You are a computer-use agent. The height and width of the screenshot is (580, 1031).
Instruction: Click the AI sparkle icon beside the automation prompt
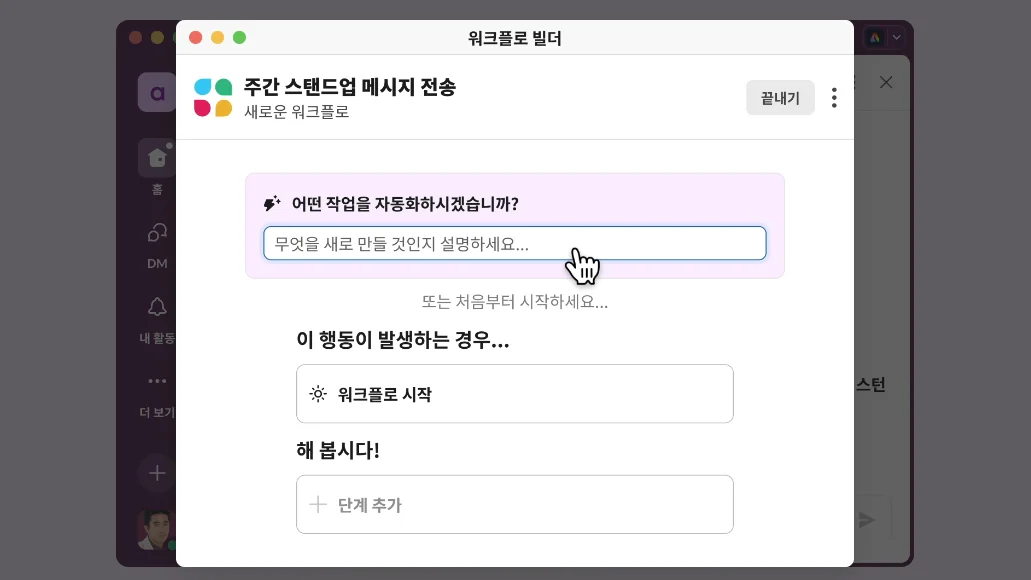(272, 204)
